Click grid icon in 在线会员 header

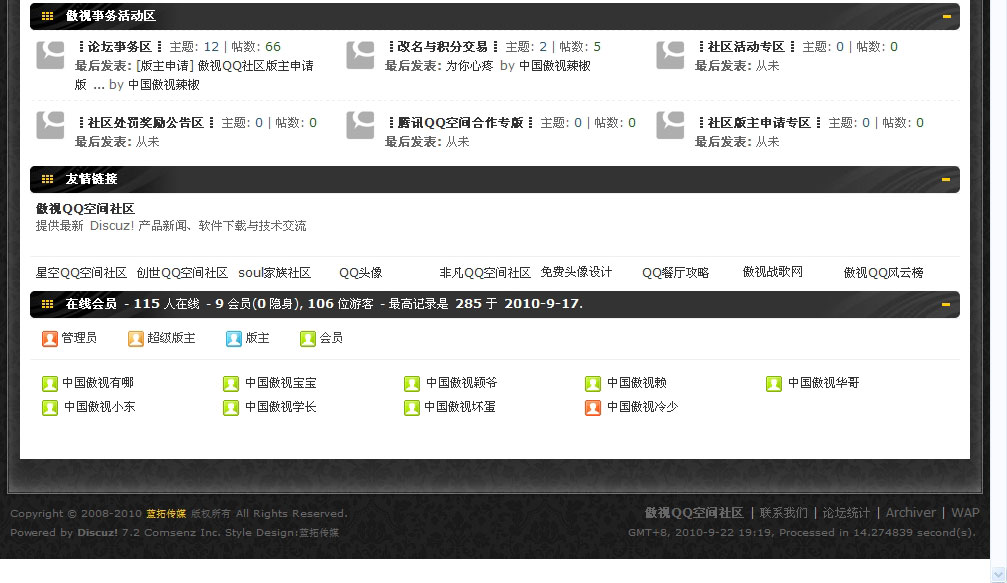click(x=48, y=304)
